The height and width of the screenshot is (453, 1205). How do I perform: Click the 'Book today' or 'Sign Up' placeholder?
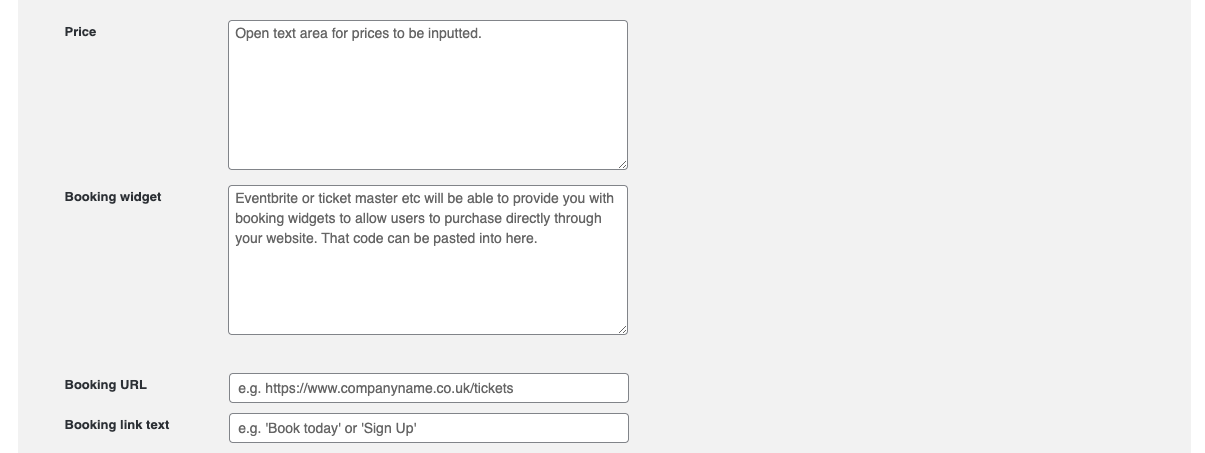point(327,428)
